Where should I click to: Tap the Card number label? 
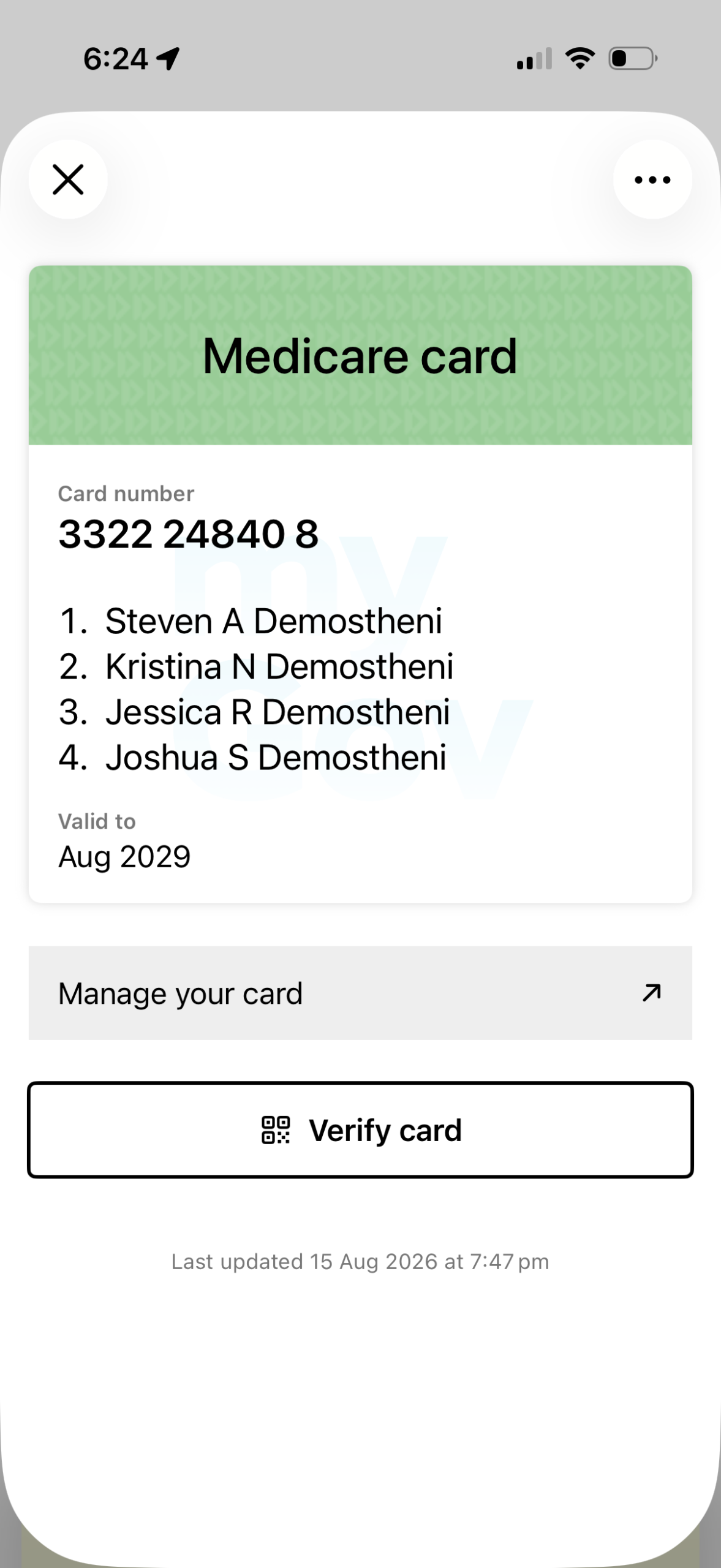pos(126,494)
